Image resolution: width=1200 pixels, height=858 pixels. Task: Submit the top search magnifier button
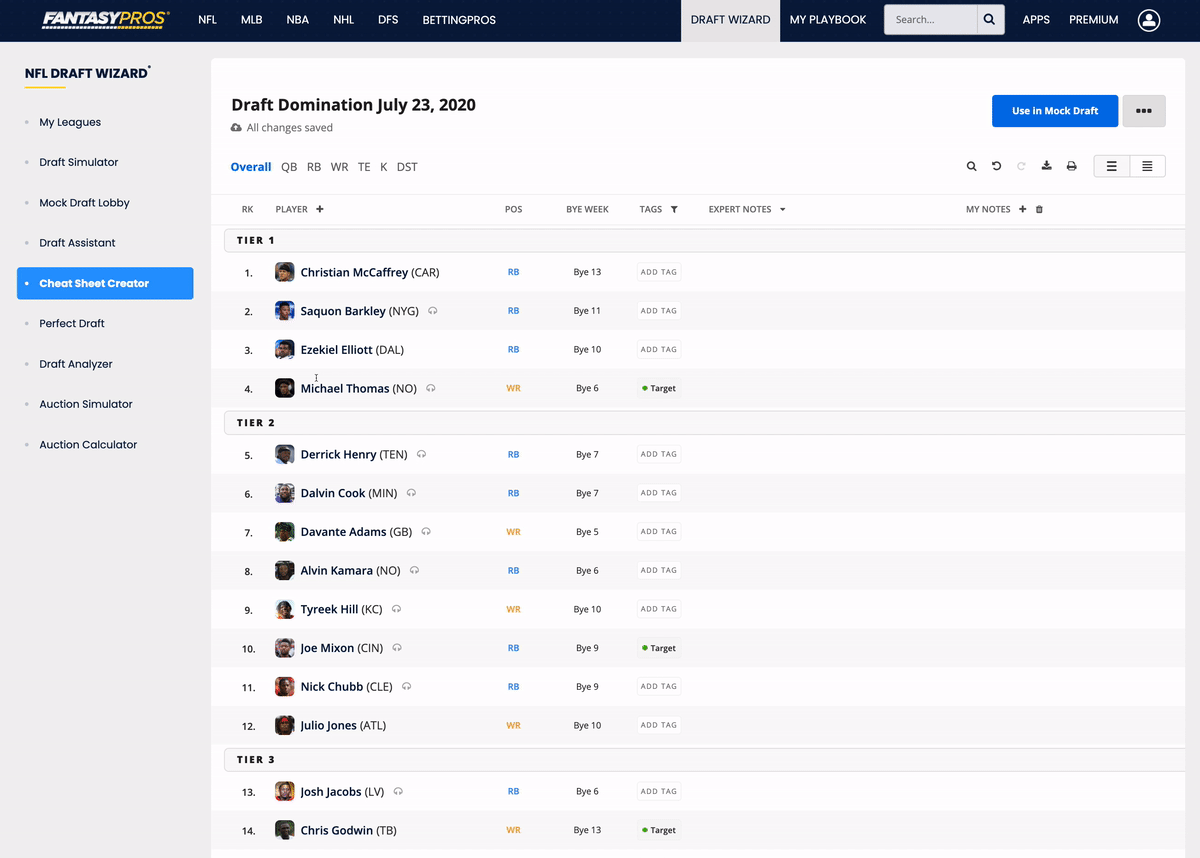tap(990, 20)
